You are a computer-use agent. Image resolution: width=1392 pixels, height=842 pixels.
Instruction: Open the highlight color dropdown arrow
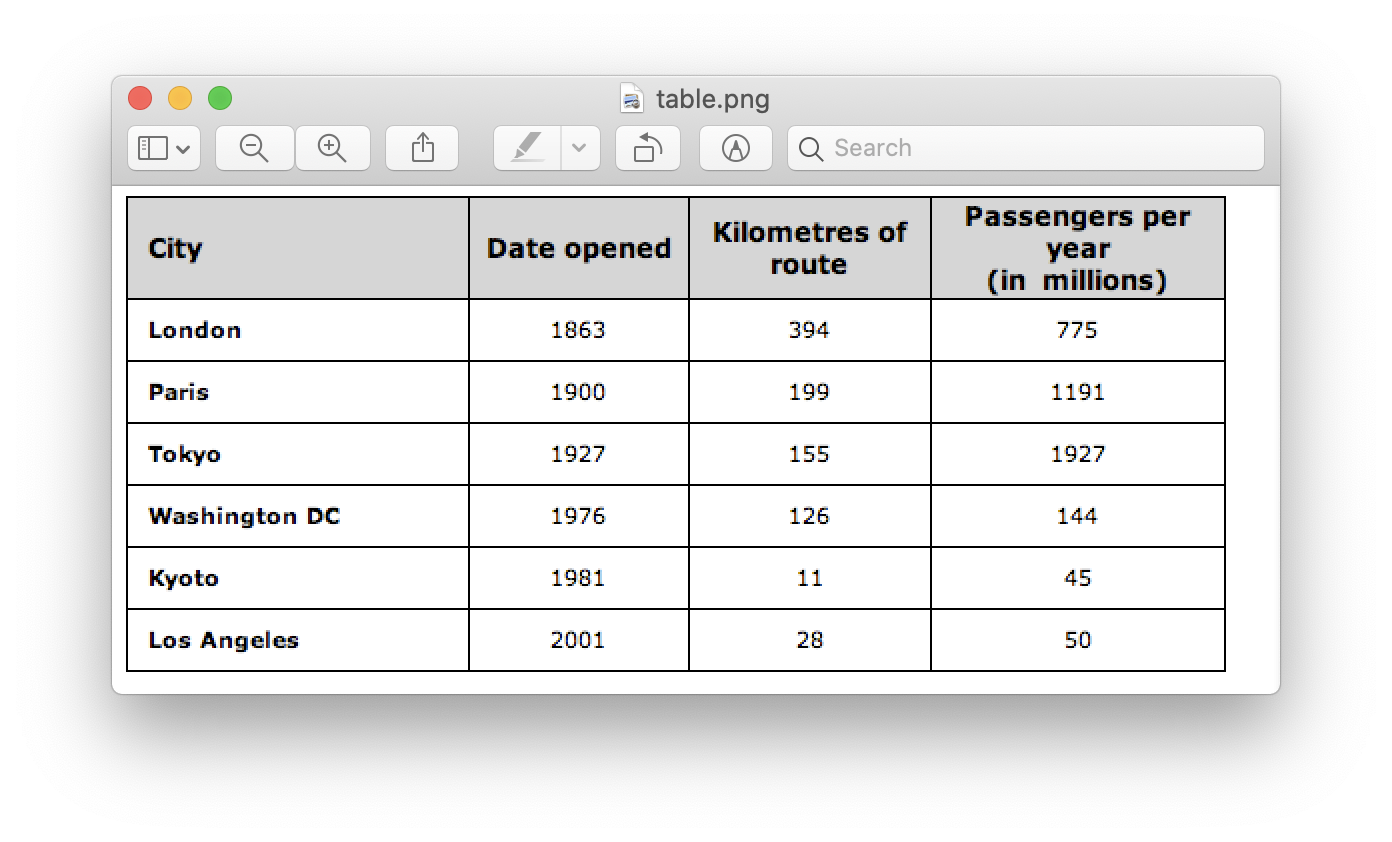(580, 148)
